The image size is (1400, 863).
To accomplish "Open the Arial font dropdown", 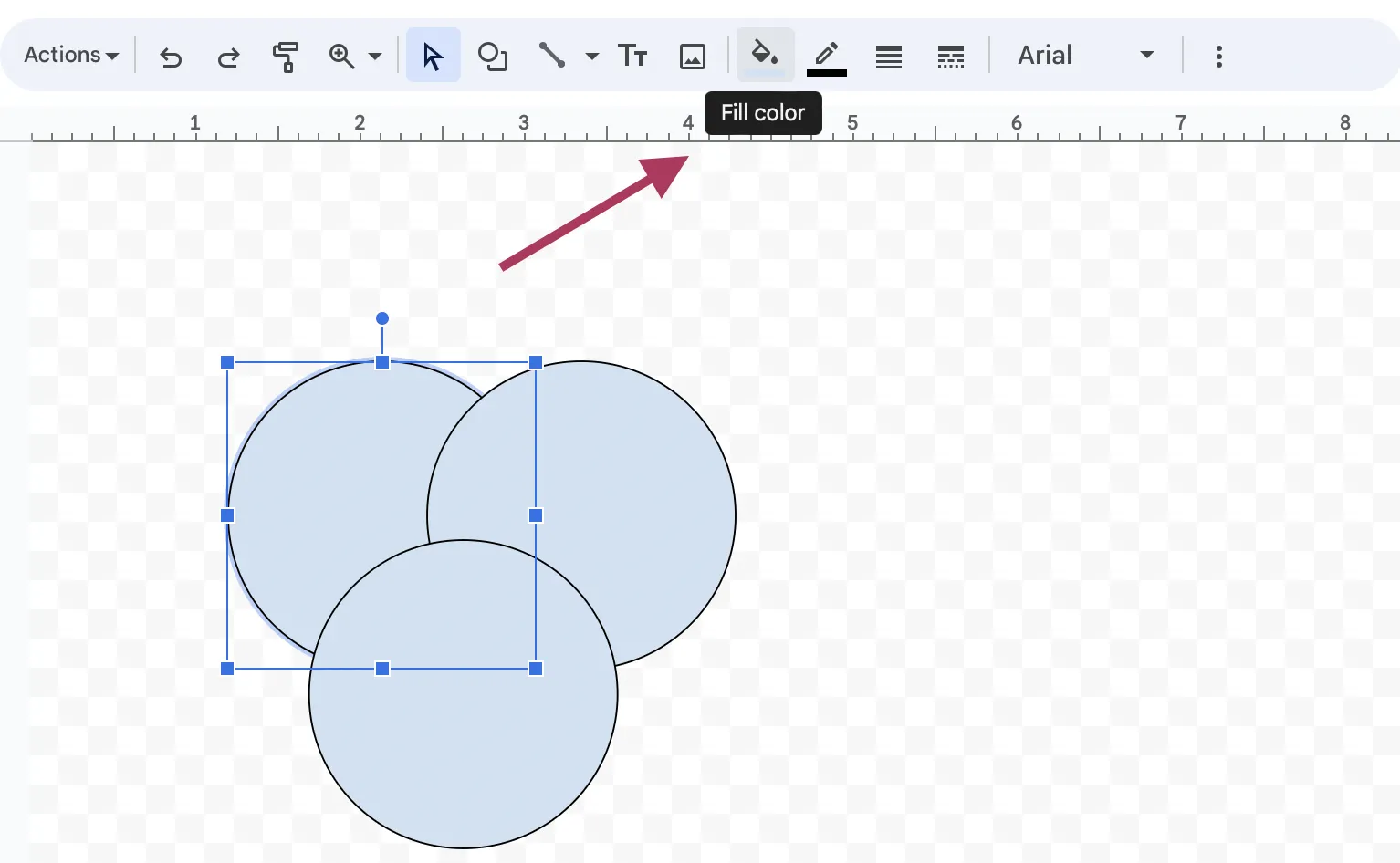I will [x=1086, y=56].
